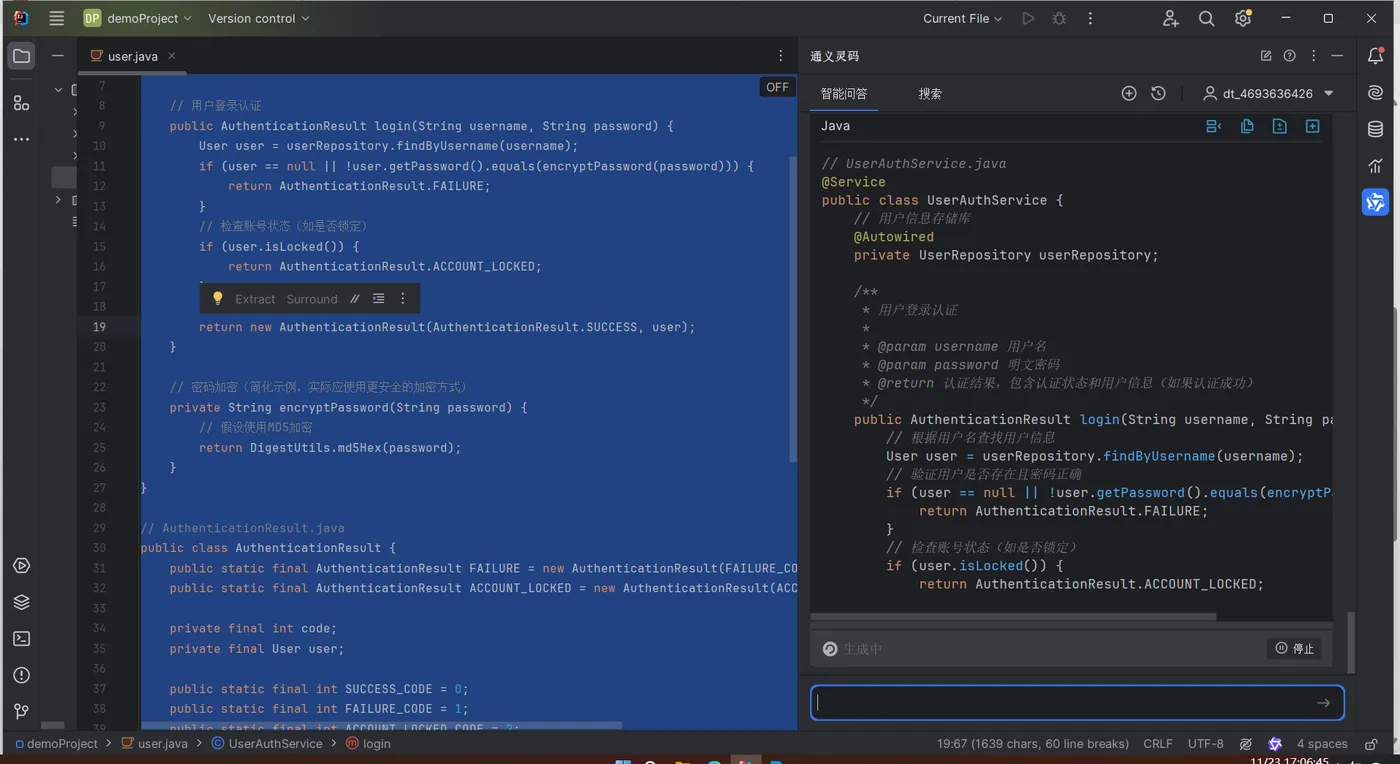Toggle the Tongyi Lingma side panel
1400x764 pixels.
[x=1376, y=202]
